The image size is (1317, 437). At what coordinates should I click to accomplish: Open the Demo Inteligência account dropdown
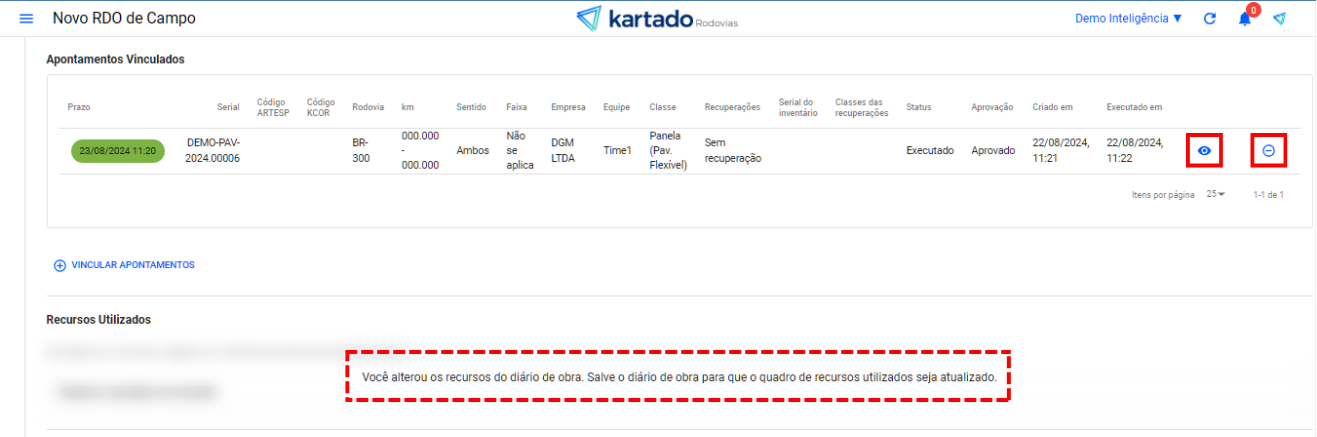(x=1128, y=19)
